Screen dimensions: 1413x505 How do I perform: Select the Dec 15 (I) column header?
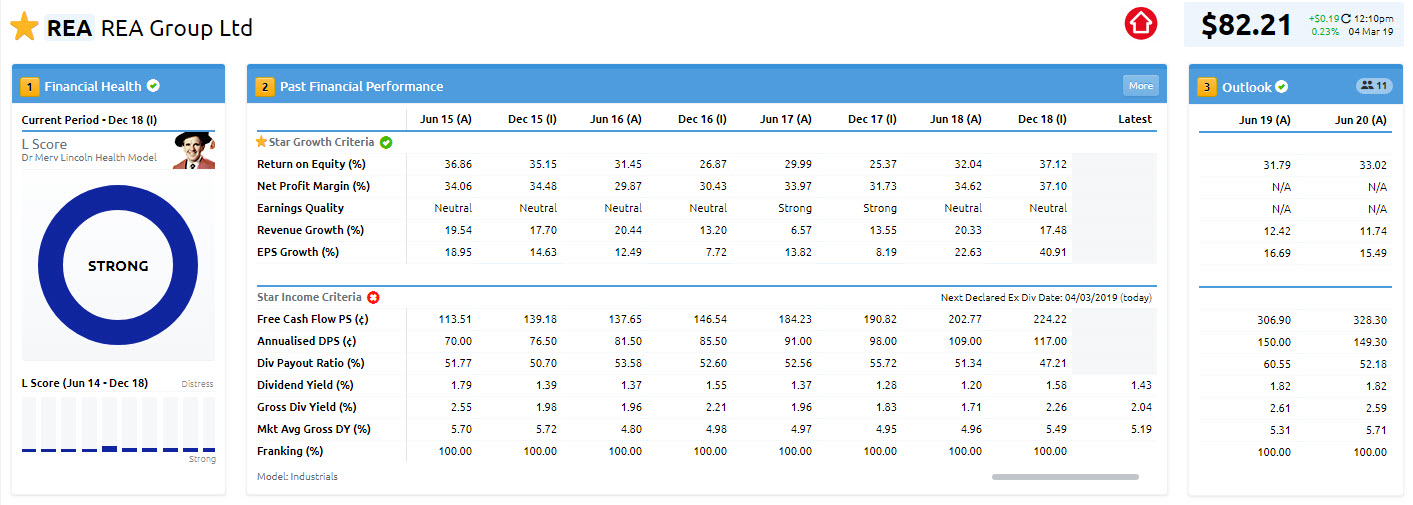pyautogui.click(x=531, y=119)
